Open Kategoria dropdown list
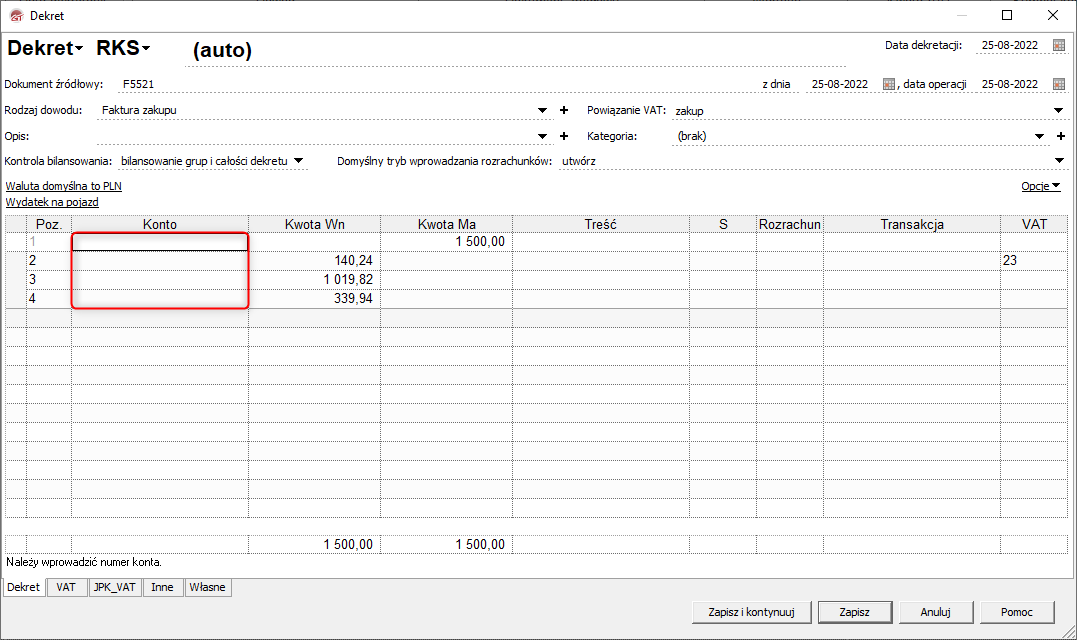This screenshot has height=640, width=1077. click(x=1039, y=137)
